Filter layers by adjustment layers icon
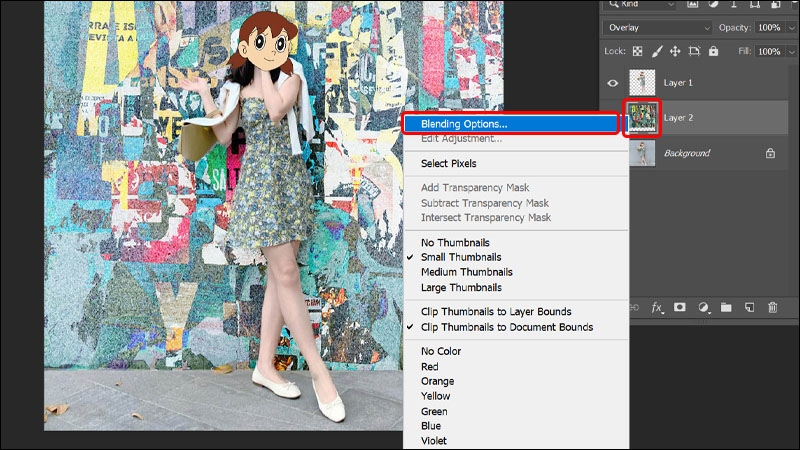This screenshot has width=800, height=450. [713, 4]
